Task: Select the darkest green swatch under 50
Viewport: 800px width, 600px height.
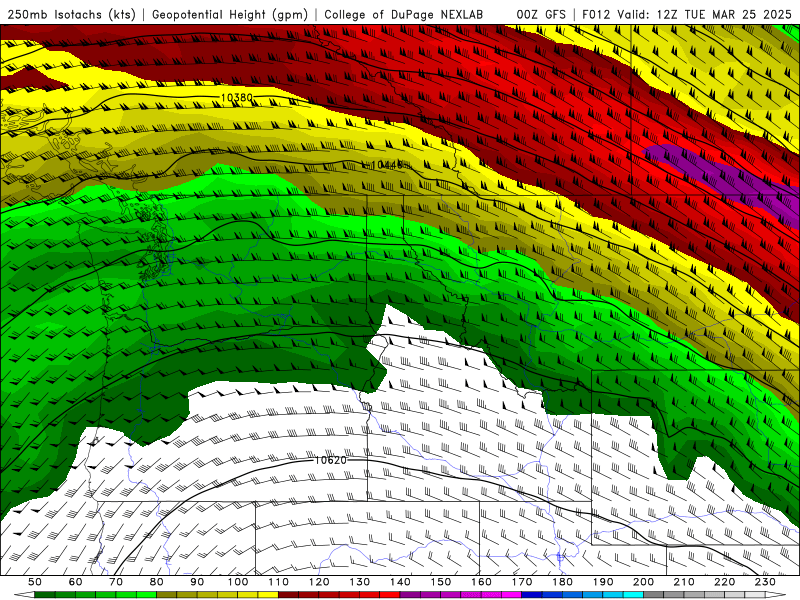Action: point(45,595)
